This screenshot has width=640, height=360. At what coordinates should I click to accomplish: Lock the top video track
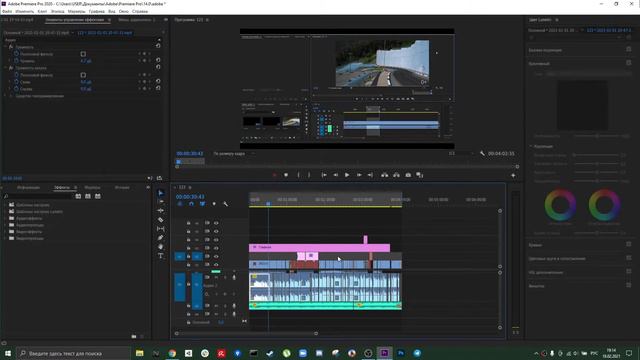point(189,223)
